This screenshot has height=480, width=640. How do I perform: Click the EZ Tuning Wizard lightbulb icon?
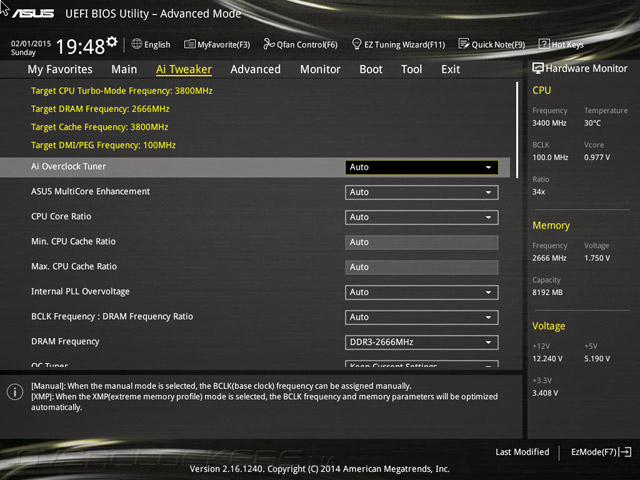(356, 44)
